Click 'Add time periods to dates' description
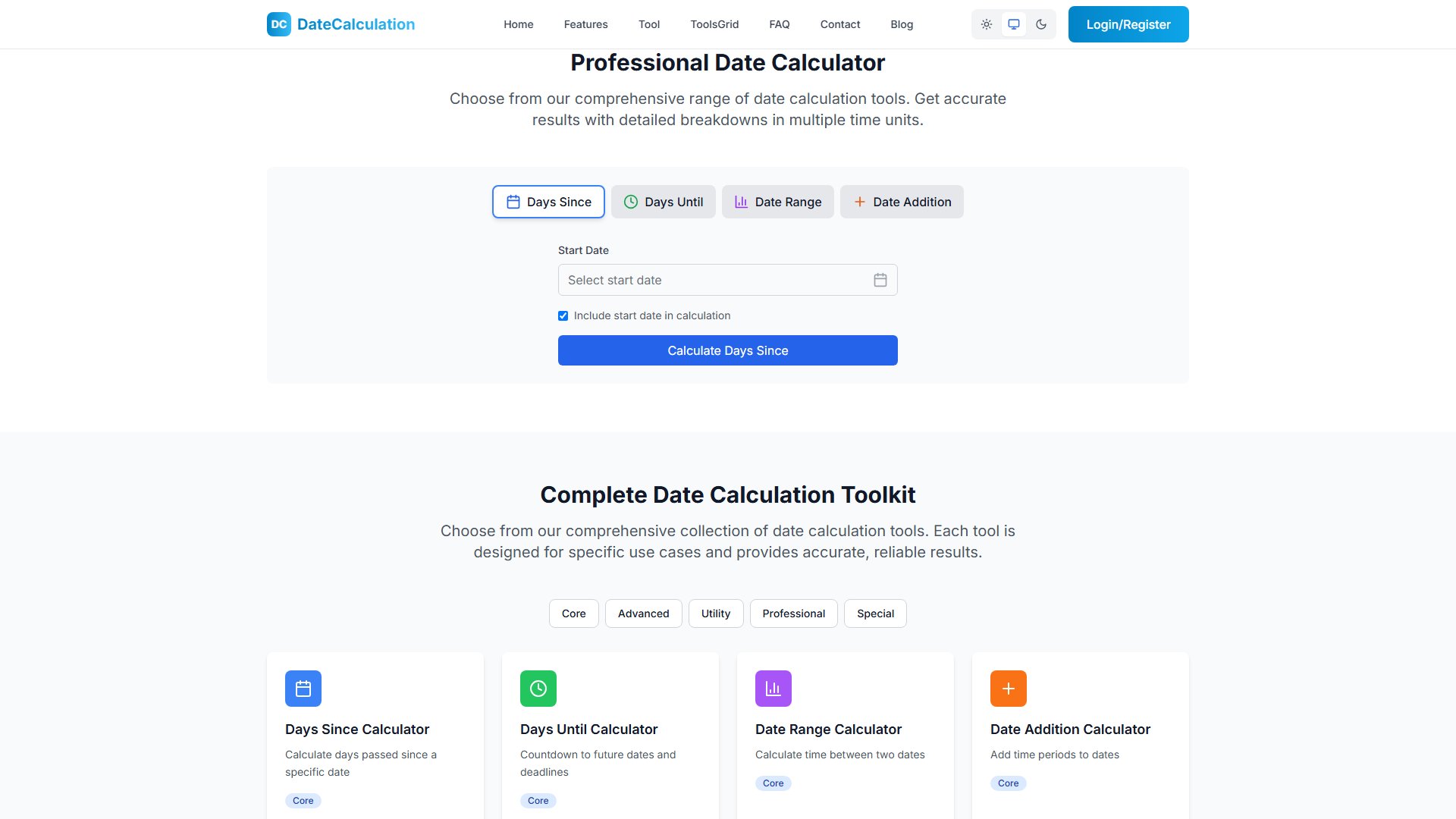This screenshot has width=1456, height=819. pyautogui.click(x=1055, y=755)
